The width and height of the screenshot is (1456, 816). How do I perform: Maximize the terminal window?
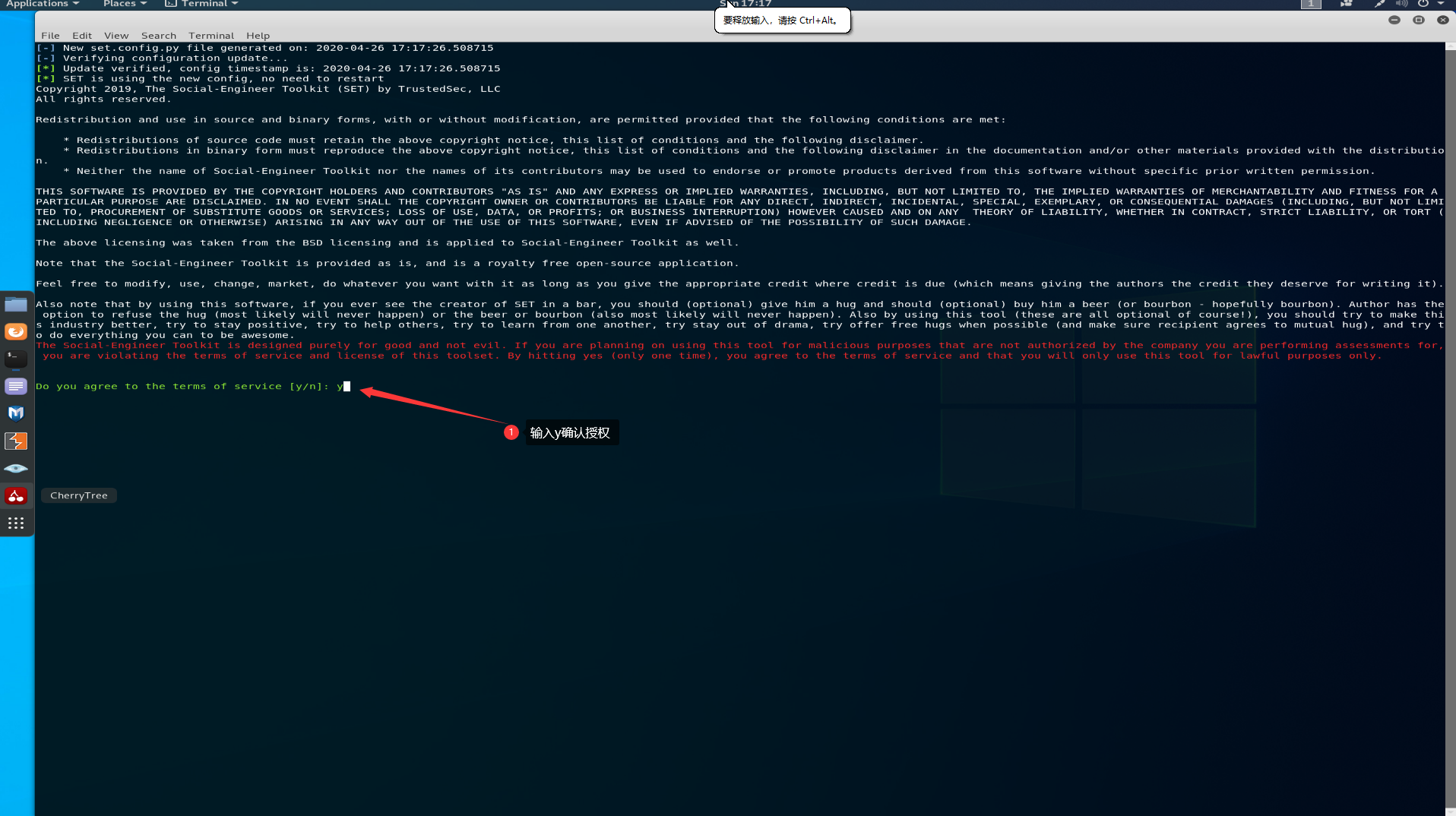coord(1419,20)
